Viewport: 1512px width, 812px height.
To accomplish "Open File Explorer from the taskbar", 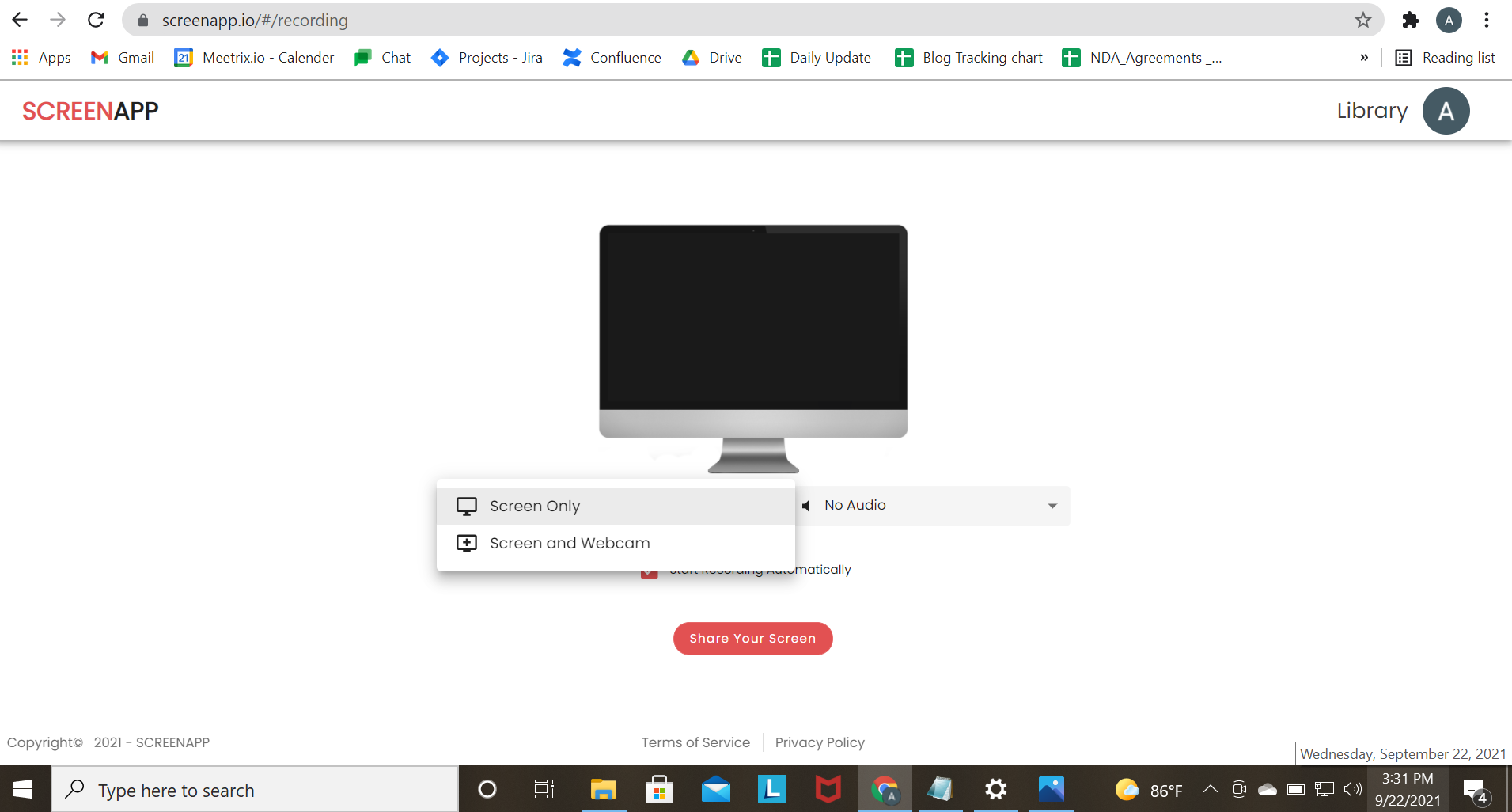I will (603, 789).
